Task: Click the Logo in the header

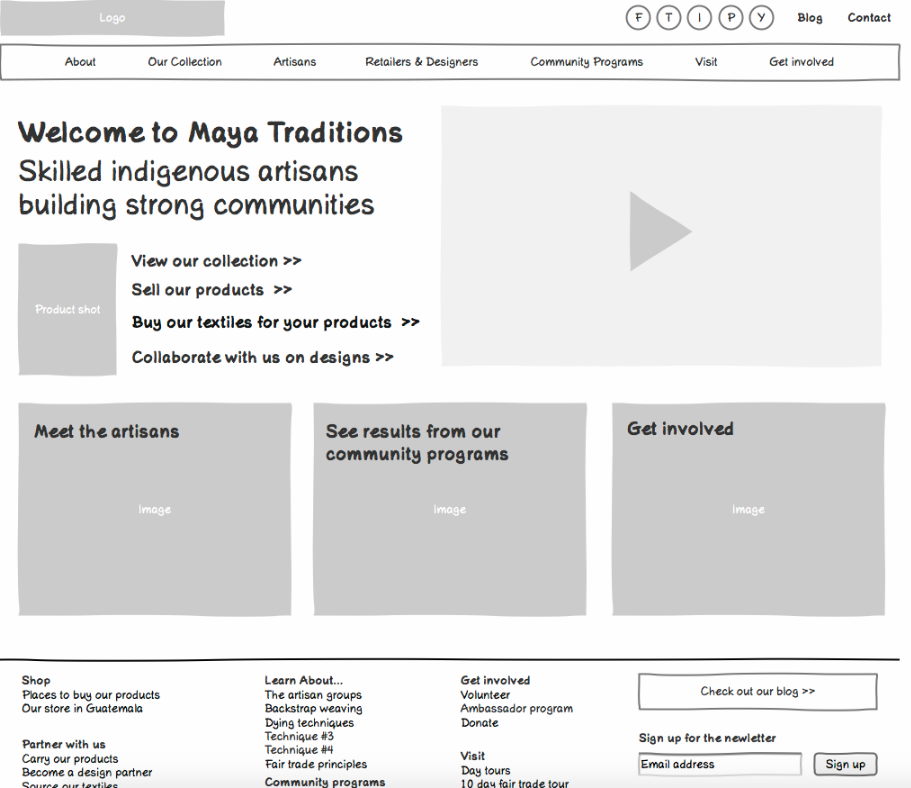Action: coord(112,17)
